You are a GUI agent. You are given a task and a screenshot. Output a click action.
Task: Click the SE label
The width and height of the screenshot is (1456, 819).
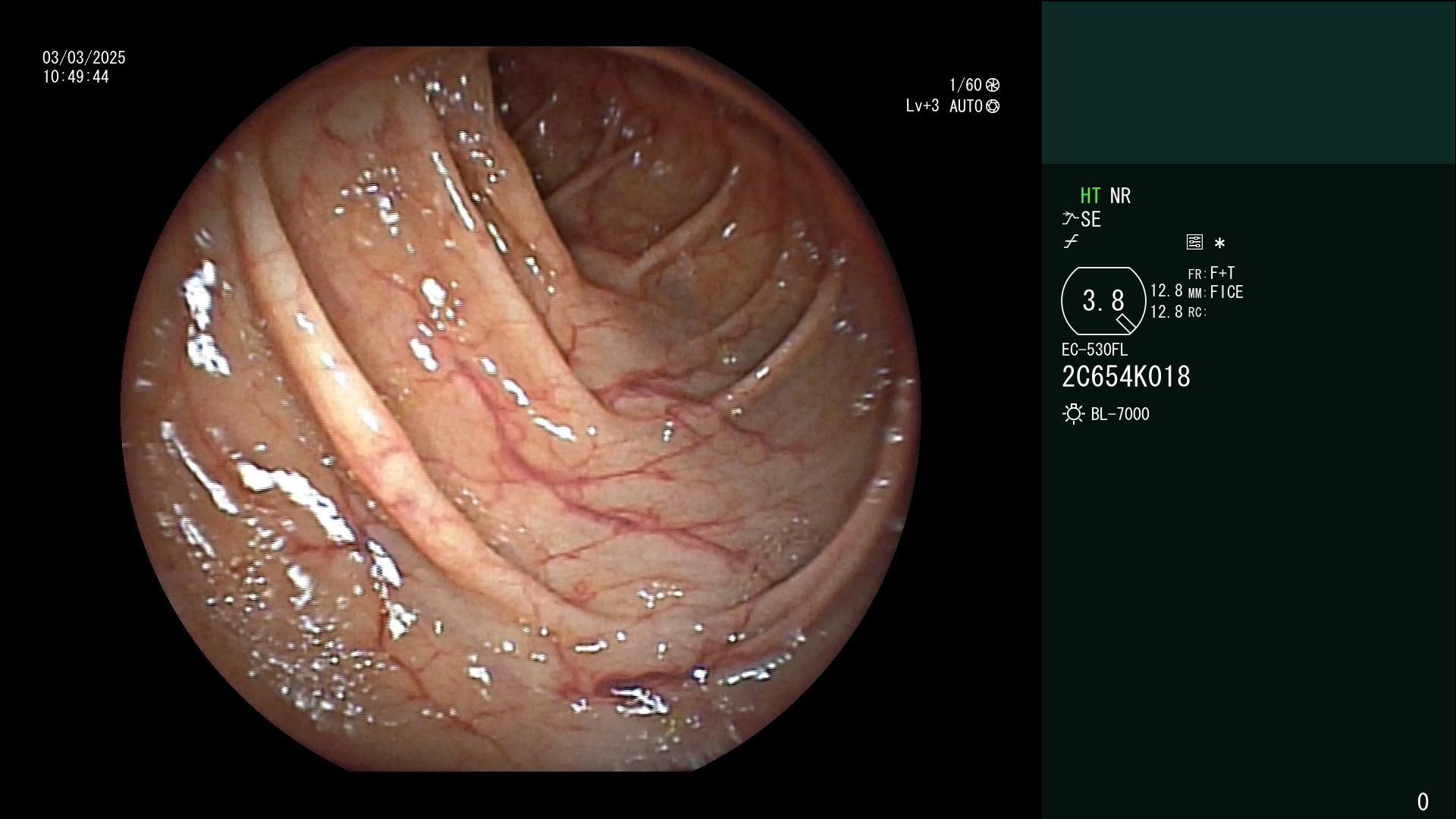point(1090,219)
